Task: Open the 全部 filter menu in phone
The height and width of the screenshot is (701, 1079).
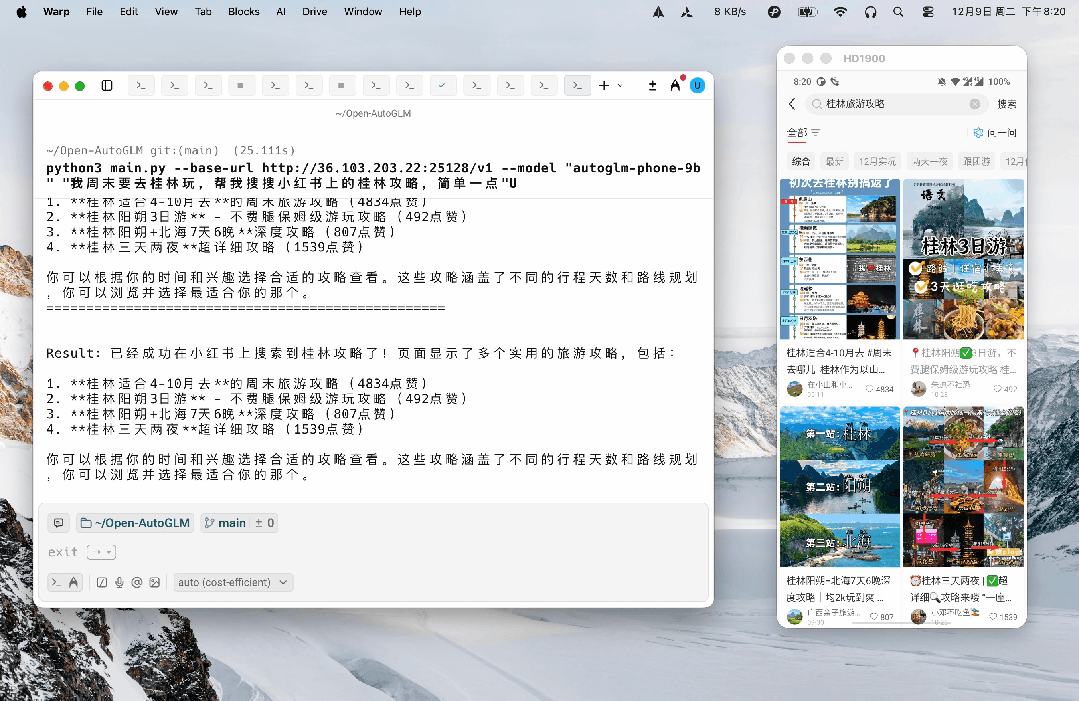Action: (803, 133)
